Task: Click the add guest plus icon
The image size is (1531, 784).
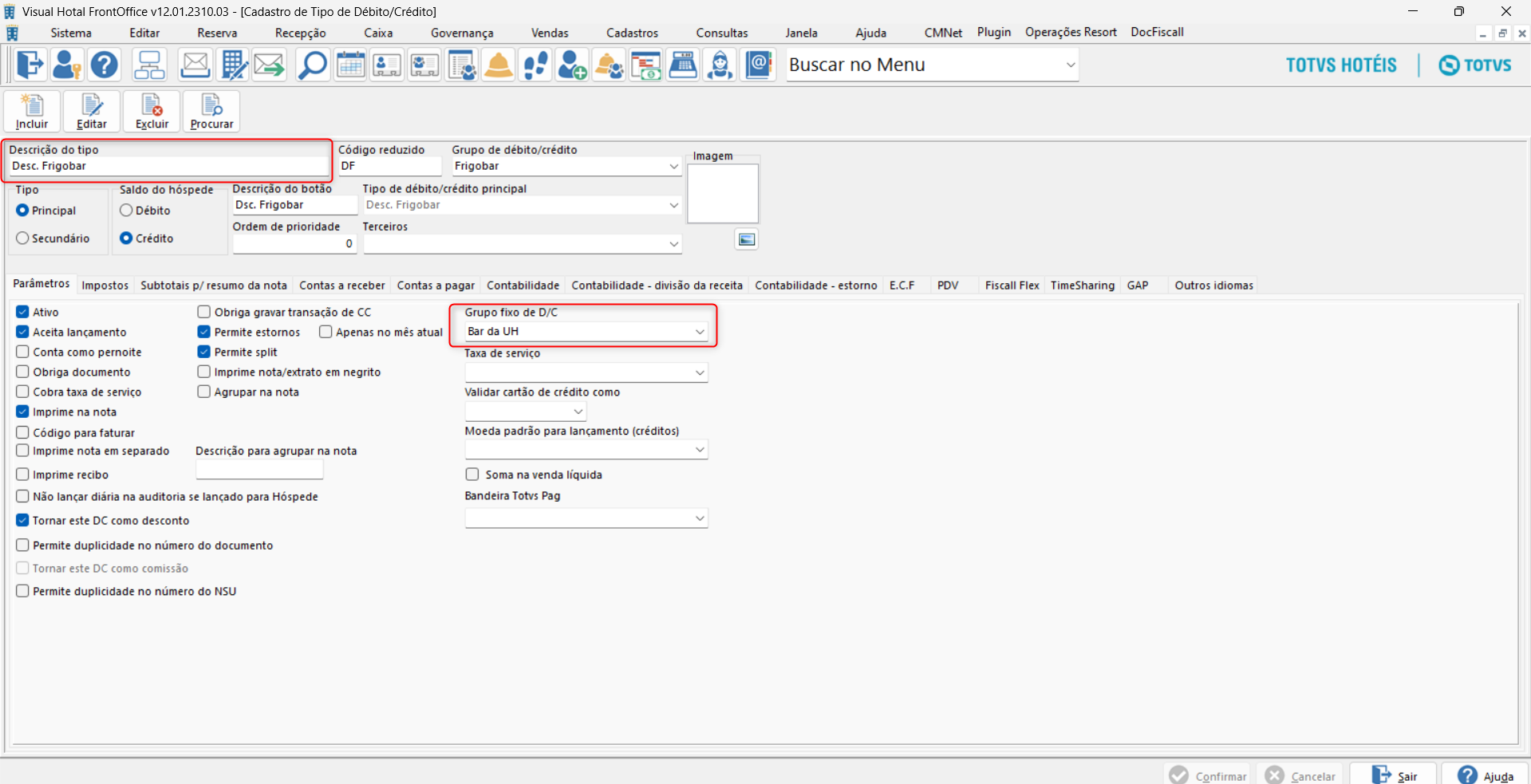Action: coord(572,65)
